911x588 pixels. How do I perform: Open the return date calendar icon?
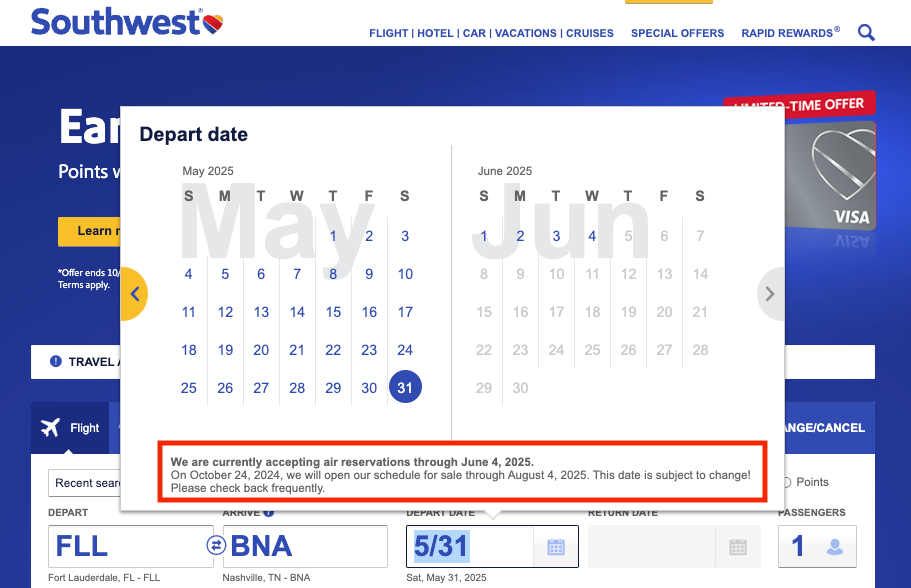pyautogui.click(x=738, y=547)
